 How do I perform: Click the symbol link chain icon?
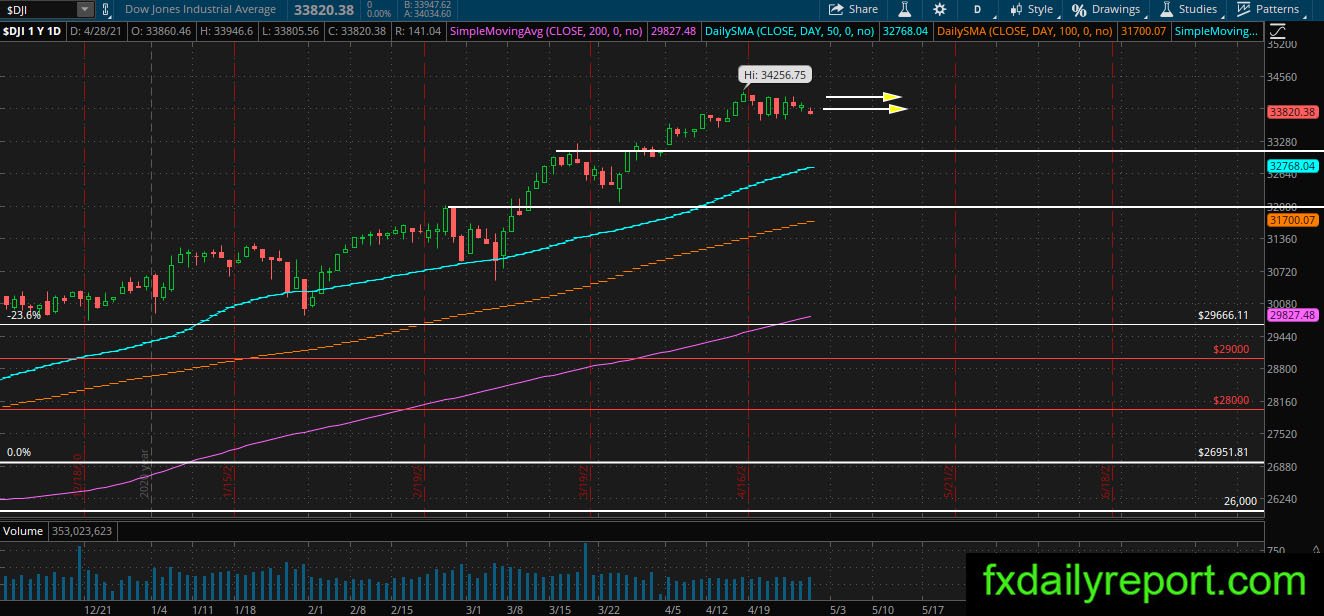[x=106, y=9]
